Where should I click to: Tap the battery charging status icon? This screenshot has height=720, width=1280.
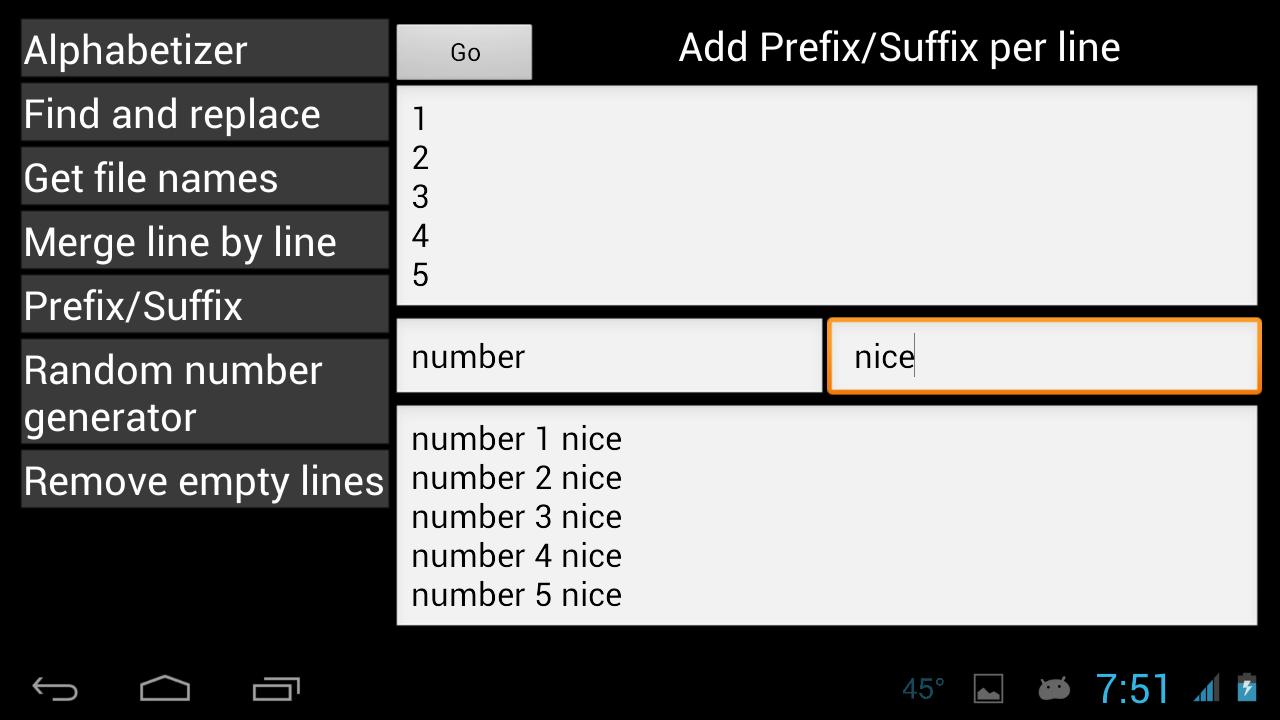(1246, 688)
